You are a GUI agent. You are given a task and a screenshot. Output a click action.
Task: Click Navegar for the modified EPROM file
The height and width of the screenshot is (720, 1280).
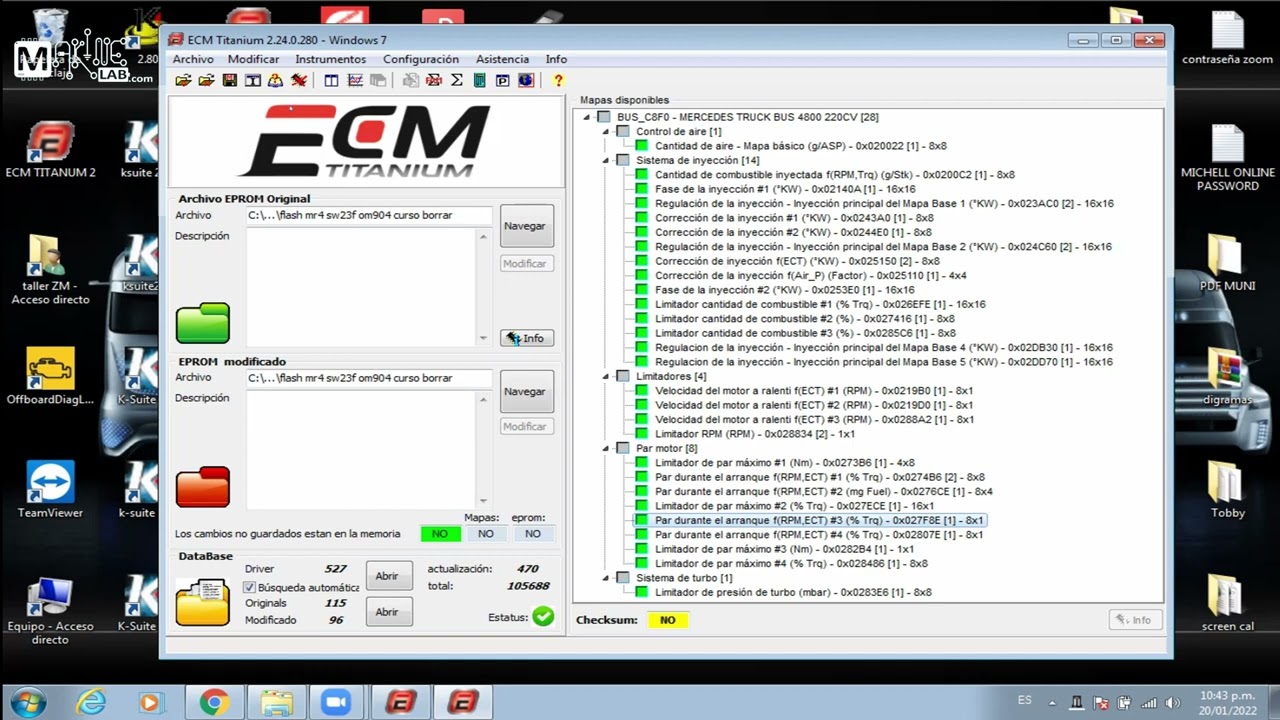tap(526, 392)
